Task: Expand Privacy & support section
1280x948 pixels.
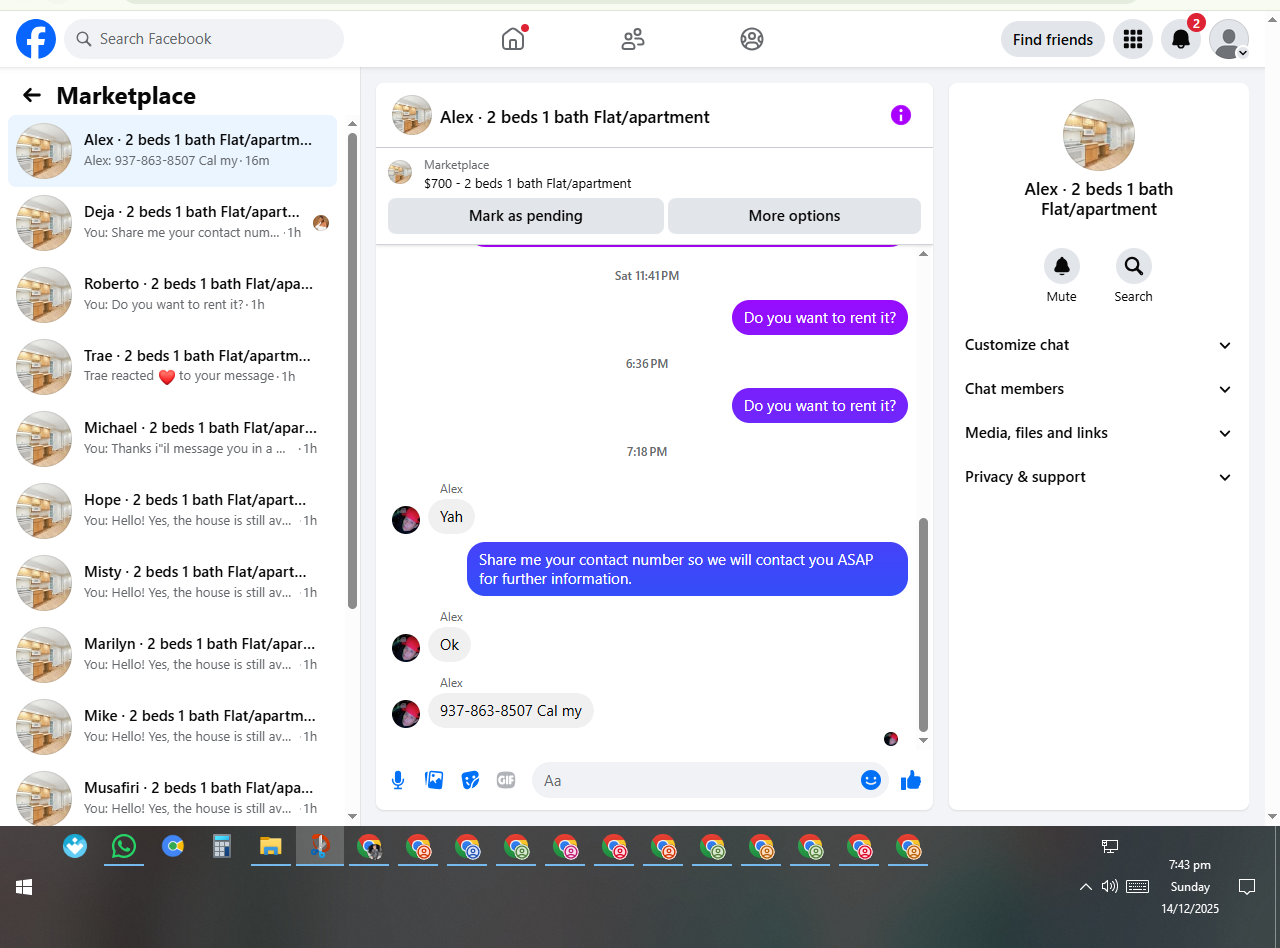Action: pos(1099,477)
